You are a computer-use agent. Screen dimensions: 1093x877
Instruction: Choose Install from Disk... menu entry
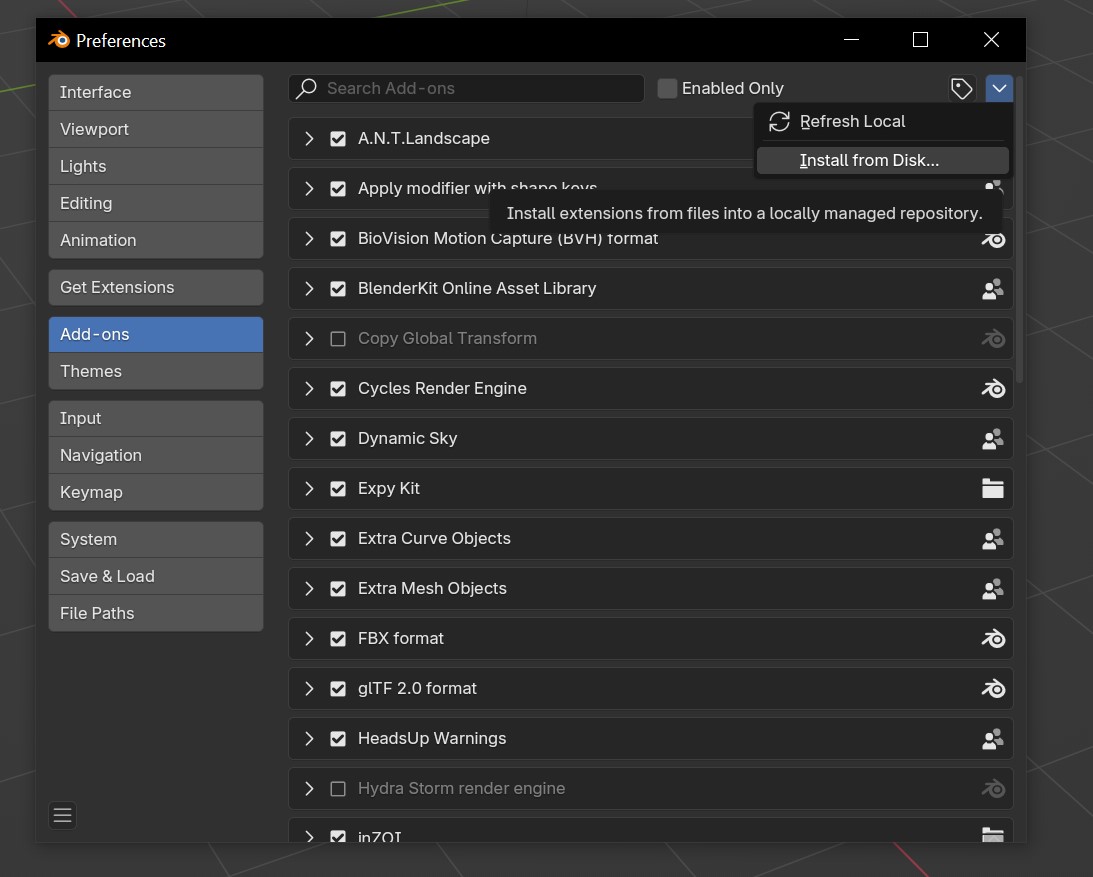pos(882,160)
